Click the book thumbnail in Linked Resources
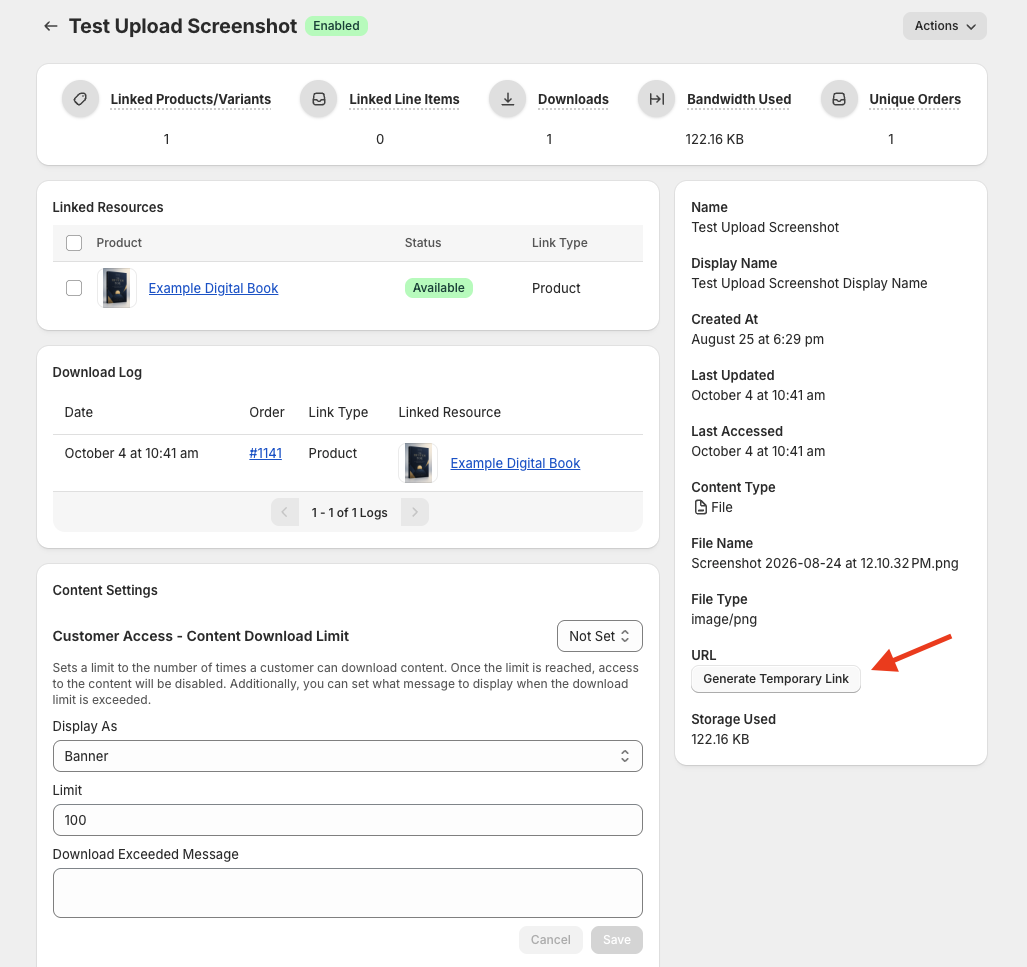Viewport: 1027px width, 967px height. pyautogui.click(x=117, y=288)
